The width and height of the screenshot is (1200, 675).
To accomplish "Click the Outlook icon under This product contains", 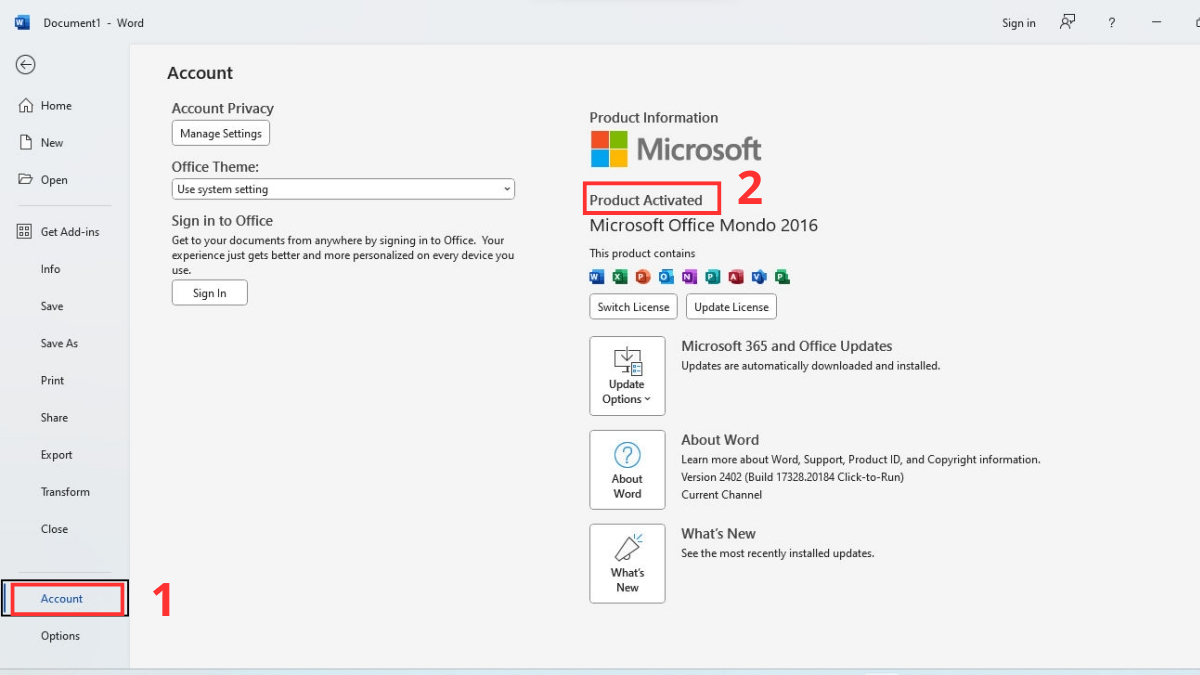I will (666, 277).
